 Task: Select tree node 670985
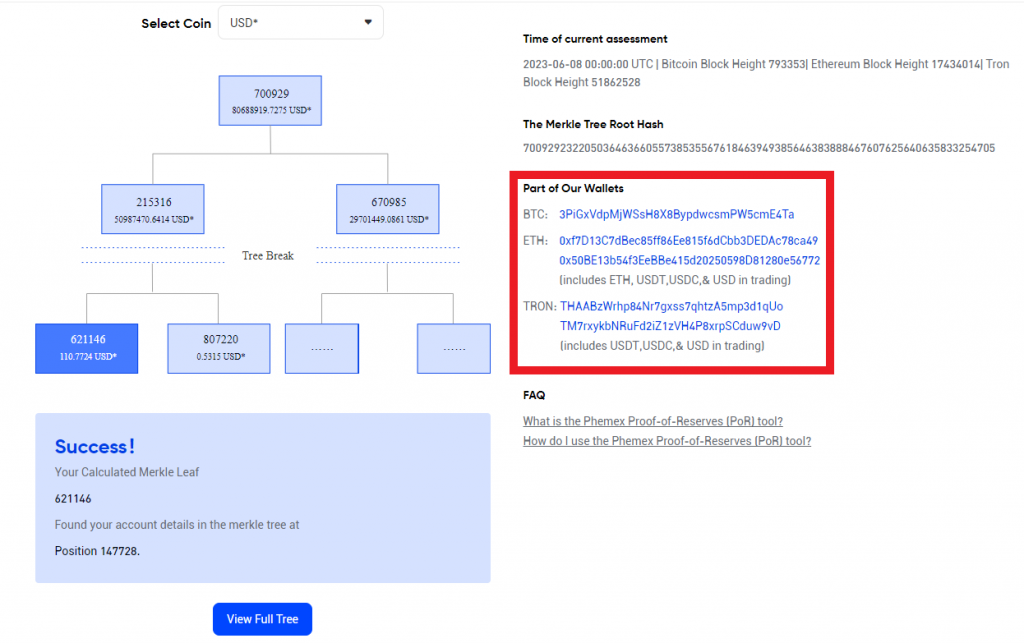pos(387,209)
